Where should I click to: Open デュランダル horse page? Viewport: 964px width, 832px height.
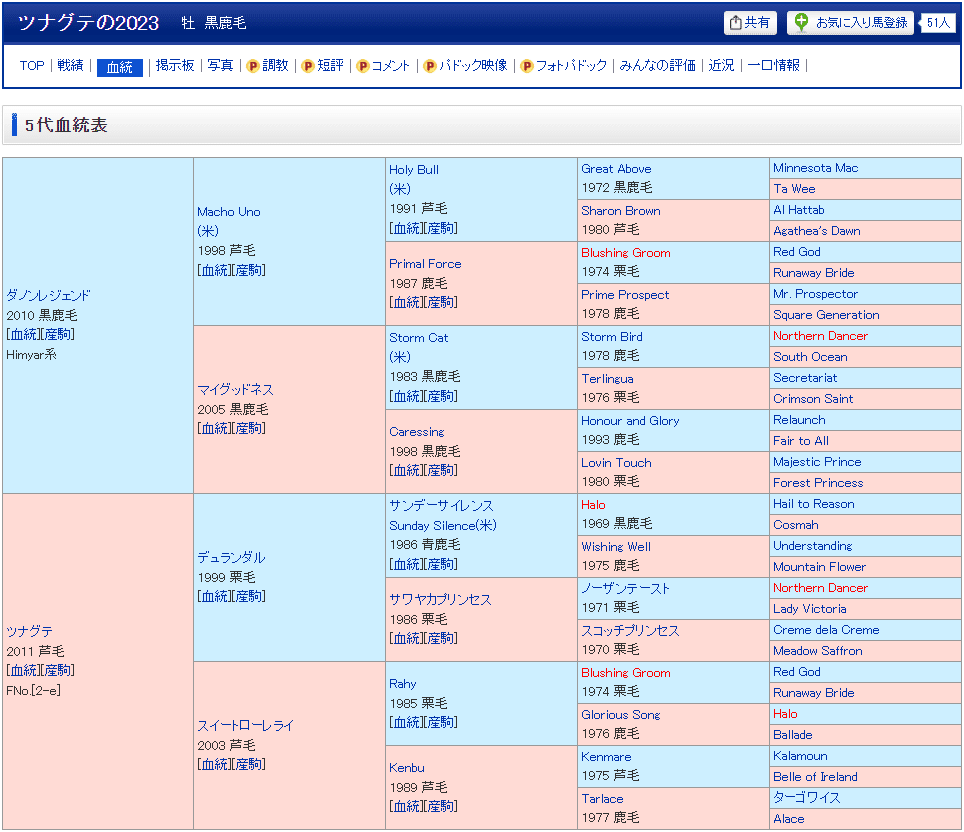(231, 558)
